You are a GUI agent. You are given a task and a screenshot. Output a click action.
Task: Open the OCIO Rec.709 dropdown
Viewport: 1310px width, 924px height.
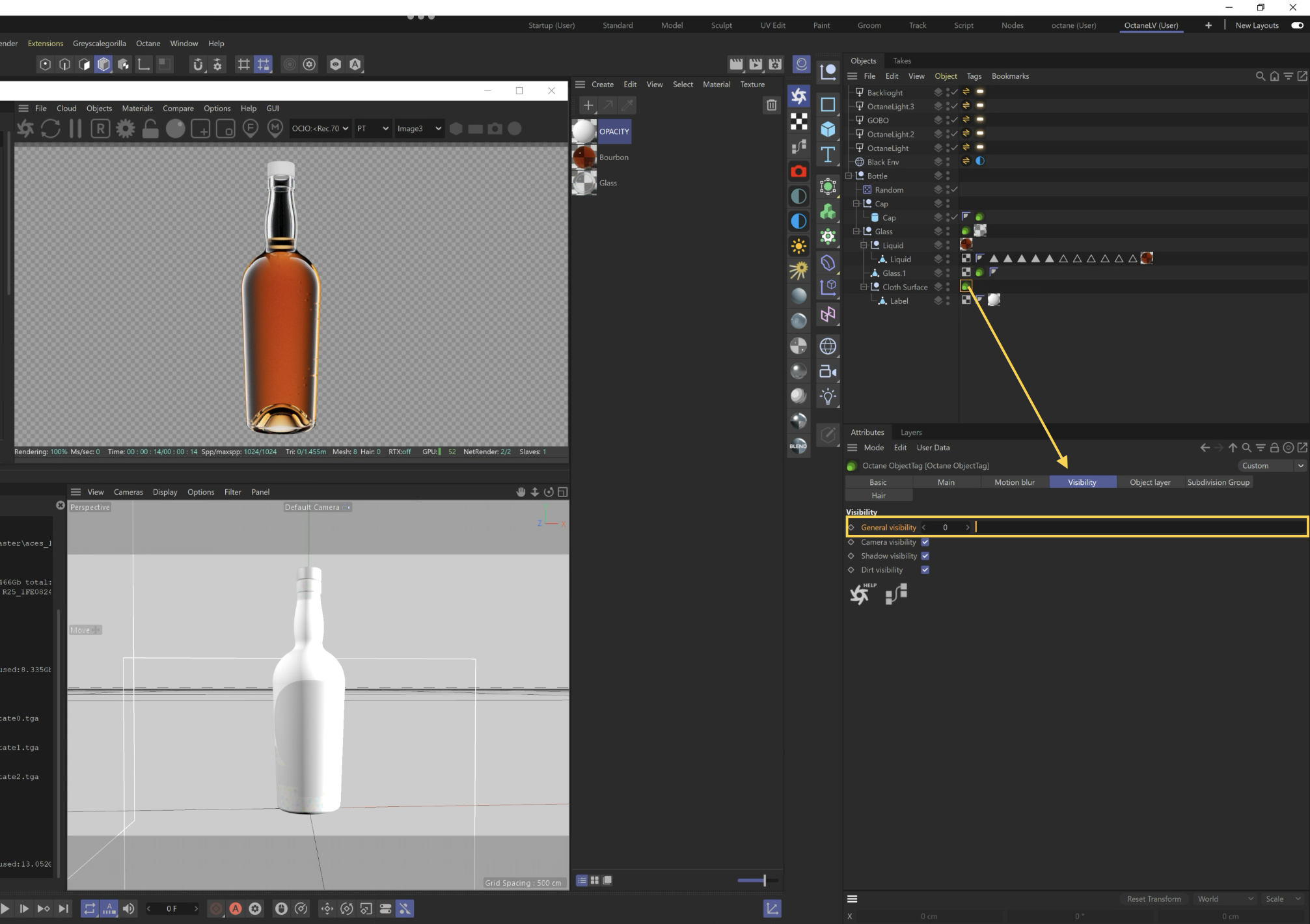(x=320, y=129)
